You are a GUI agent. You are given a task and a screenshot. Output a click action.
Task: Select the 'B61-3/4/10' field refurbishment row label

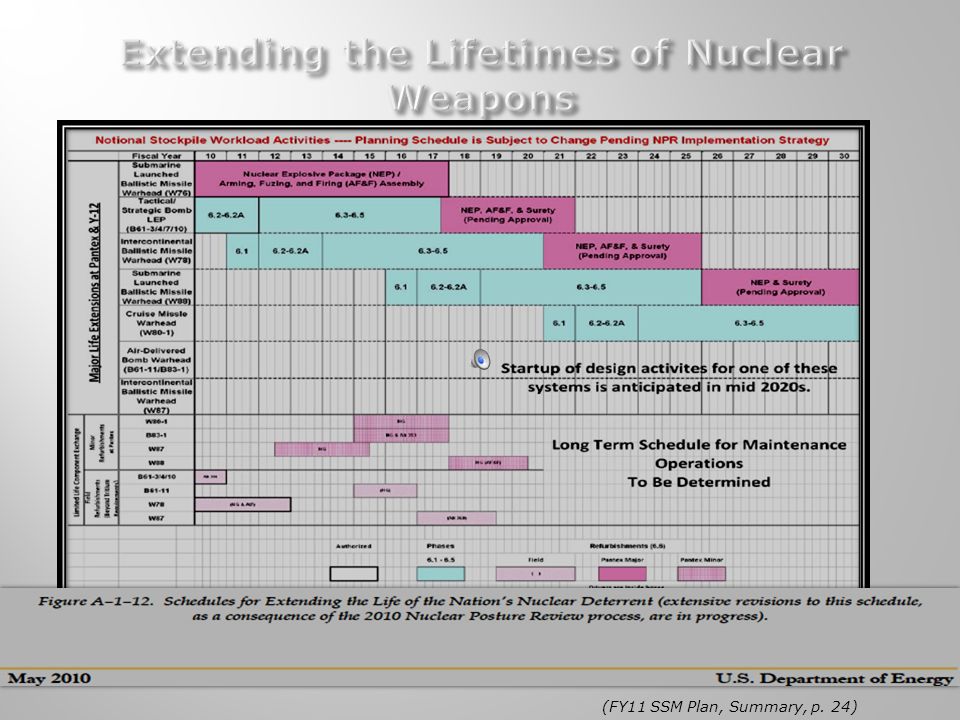(x=156, y=477)
